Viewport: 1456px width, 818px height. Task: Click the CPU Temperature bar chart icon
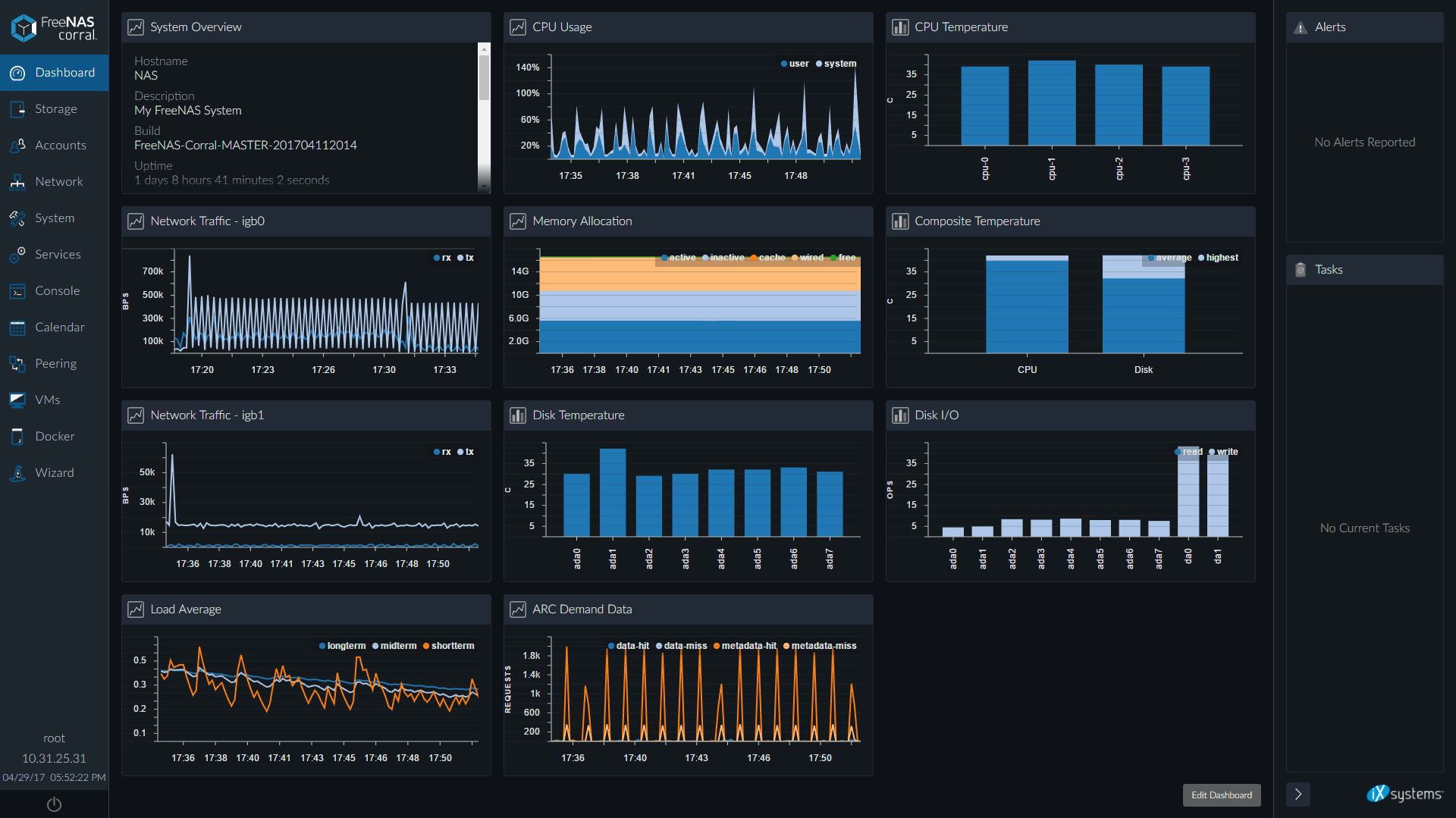coord(900,27)
